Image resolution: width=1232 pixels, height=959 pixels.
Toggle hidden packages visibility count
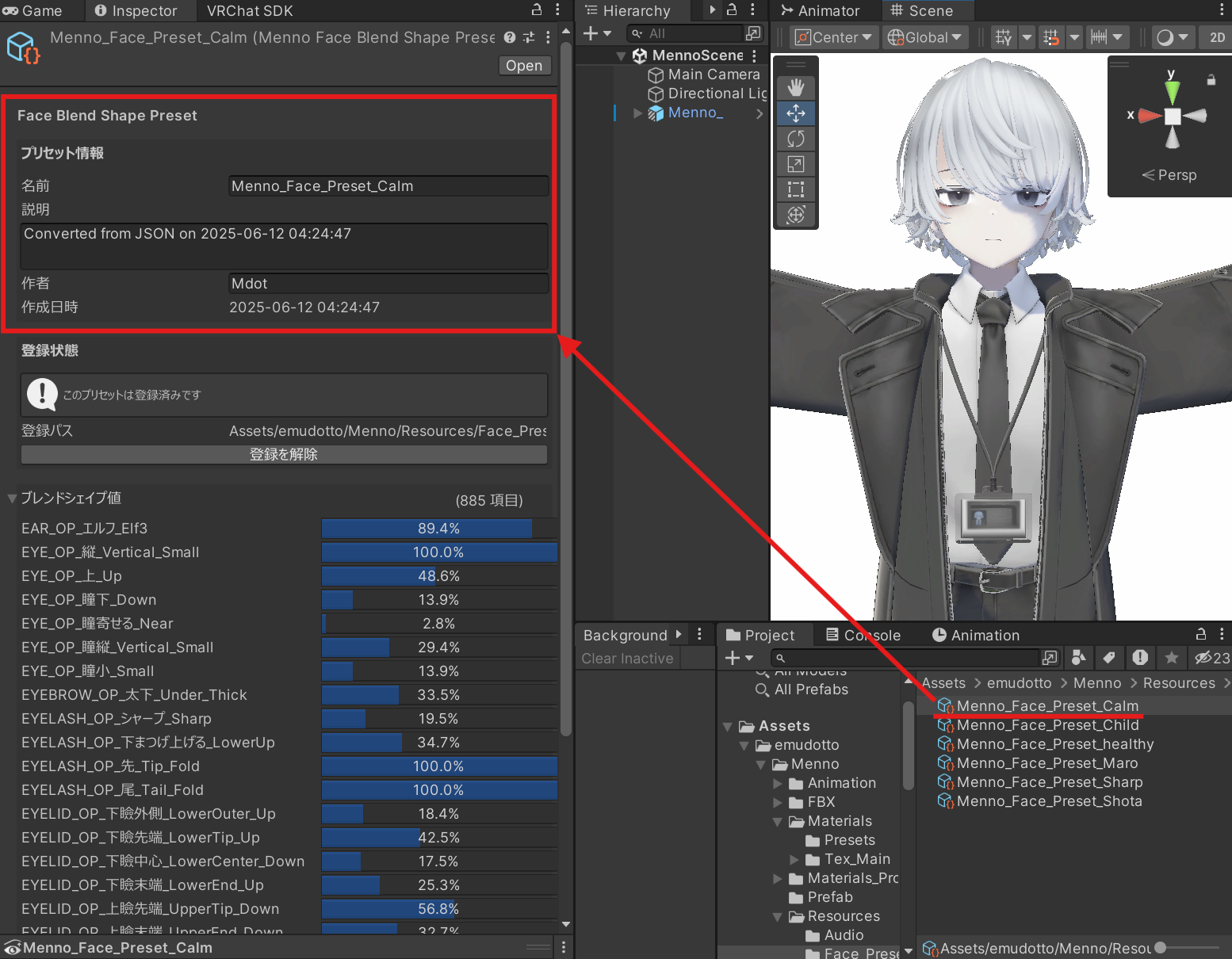pyautogui.click(x=1211, y=657)
